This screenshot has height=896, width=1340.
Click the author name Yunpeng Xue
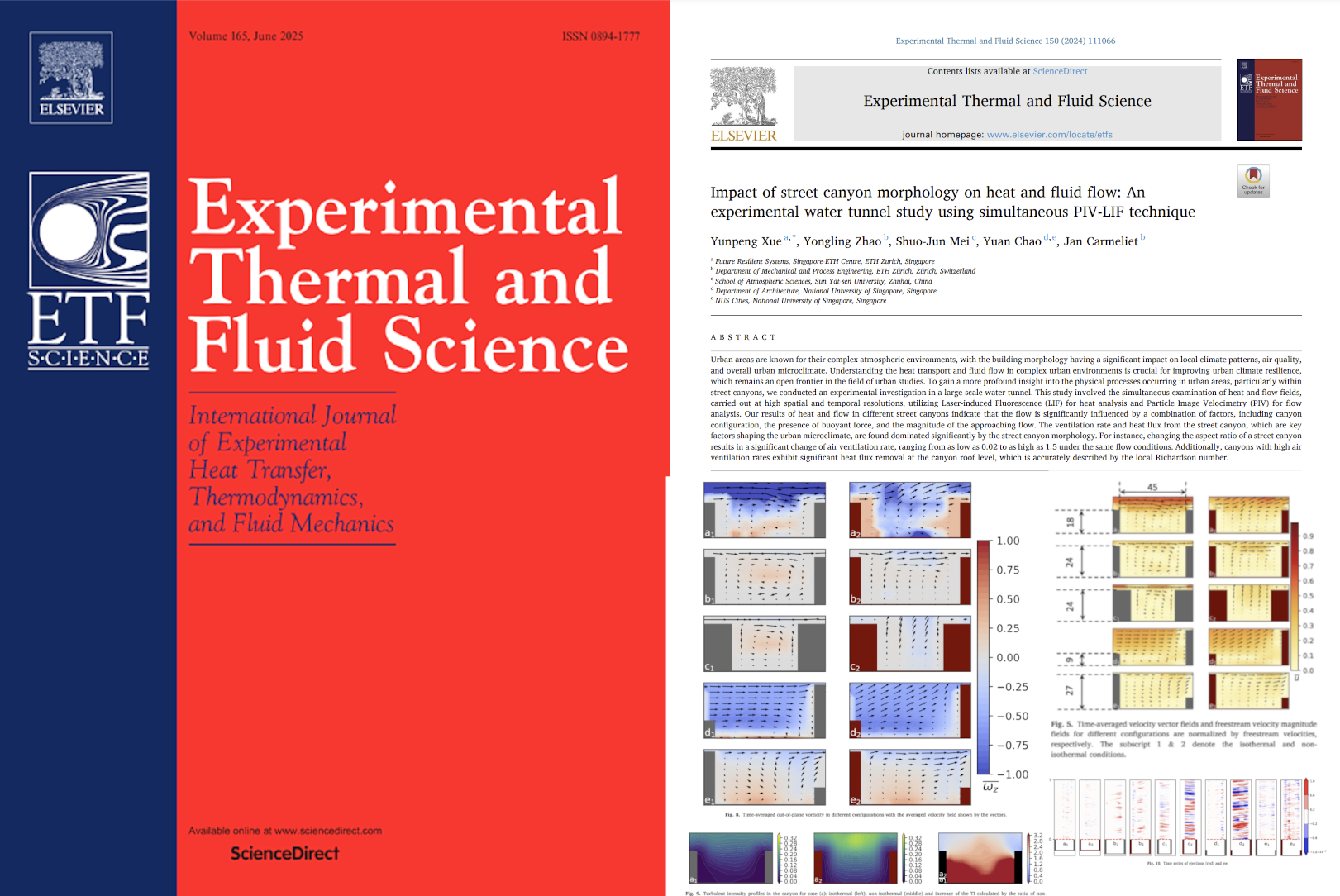click(x=746, y=241)
